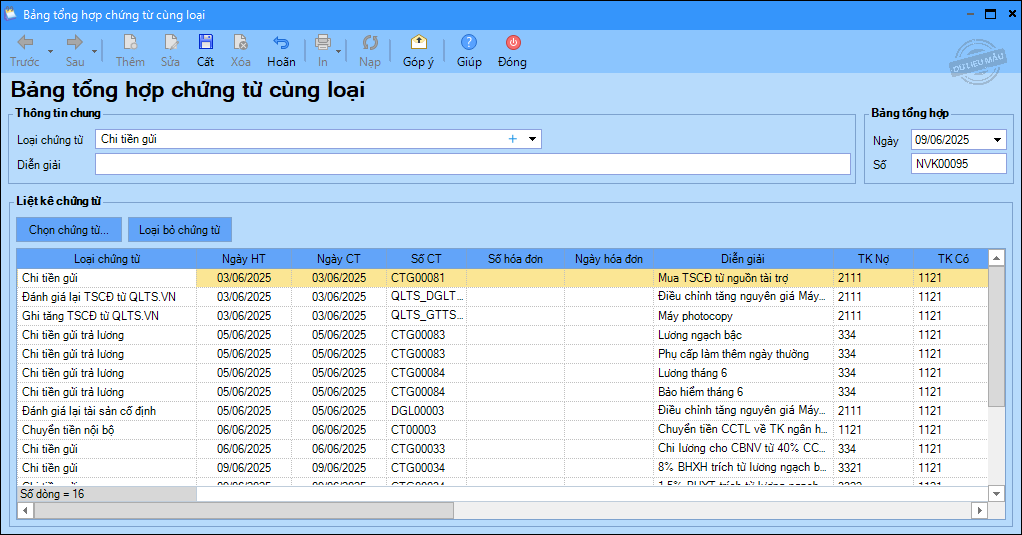Viewport: 1022px width, 535px height.
Task: Click the TK Nợ column header
Action: 873,259
